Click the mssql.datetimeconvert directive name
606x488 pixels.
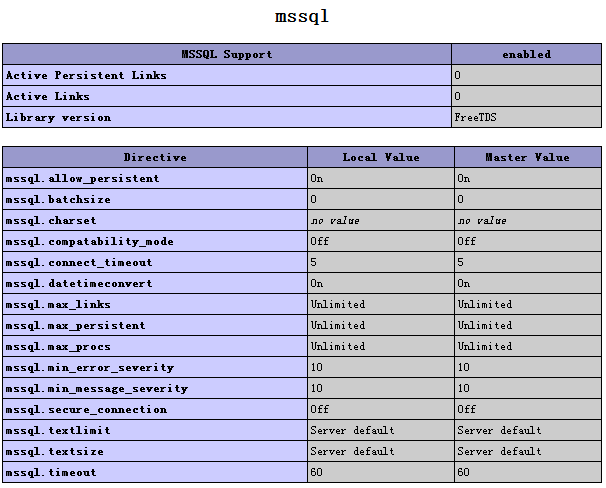[79, 283]
